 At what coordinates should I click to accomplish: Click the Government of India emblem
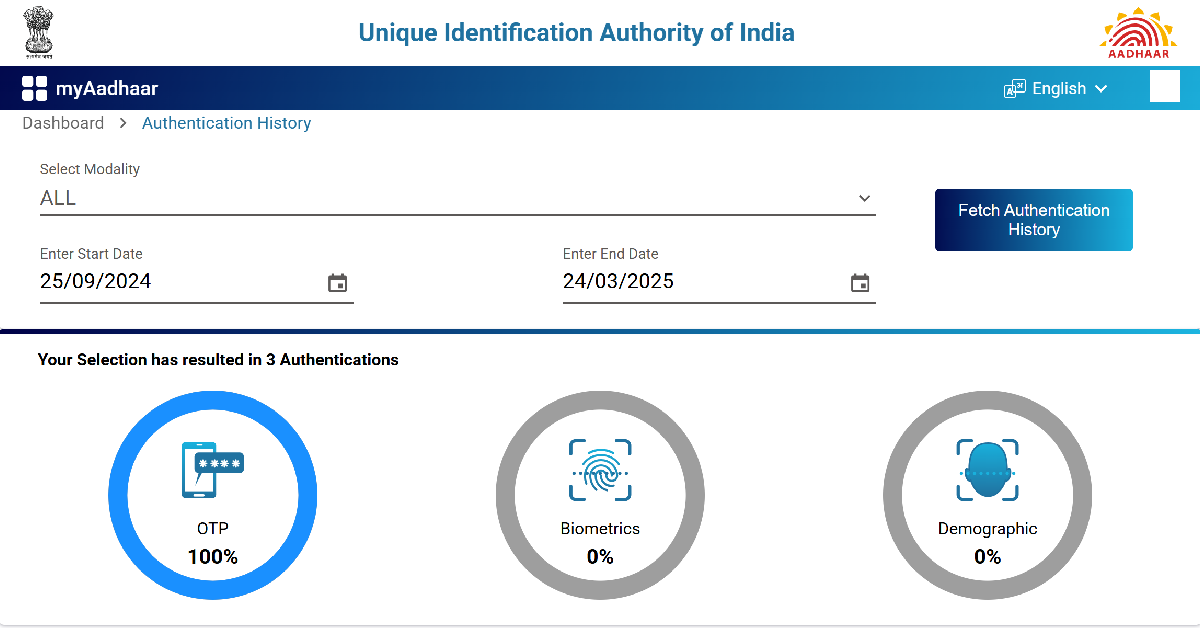coord(38,33)
